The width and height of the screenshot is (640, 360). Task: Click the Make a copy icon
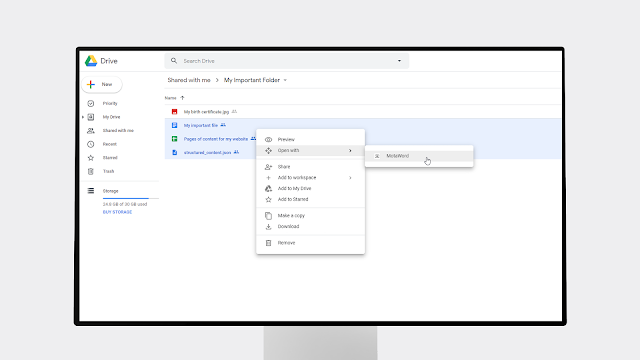268,216
